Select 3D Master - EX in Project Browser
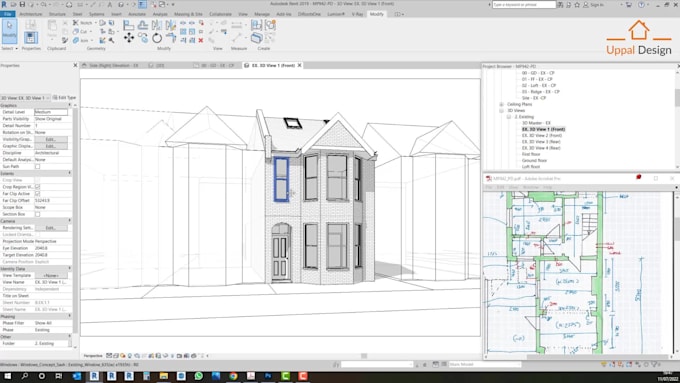680x383 pixels. point(536,123)
